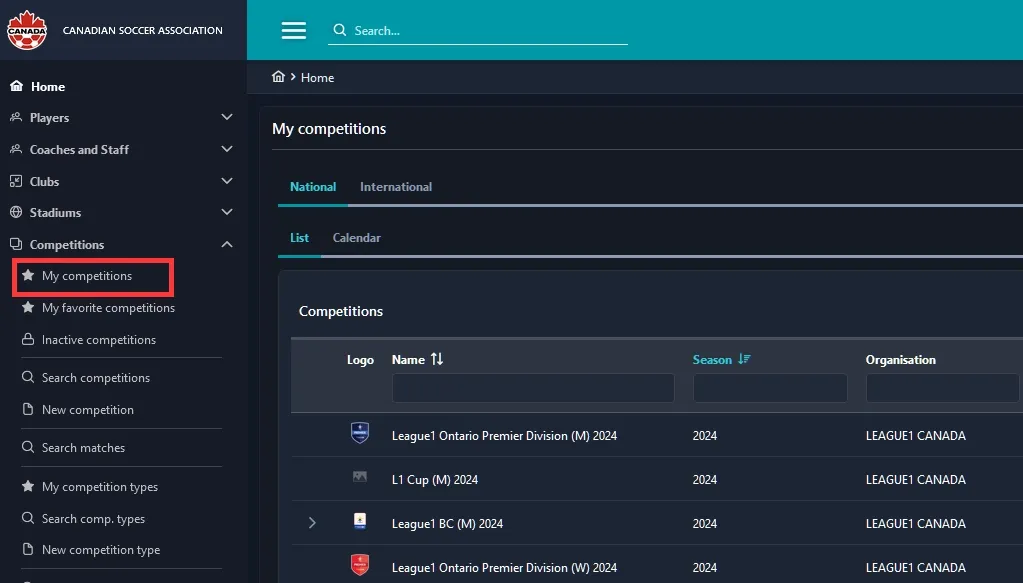Switch to the National tab
This screenshot has width=1023, height=583.
pos(313,187)
